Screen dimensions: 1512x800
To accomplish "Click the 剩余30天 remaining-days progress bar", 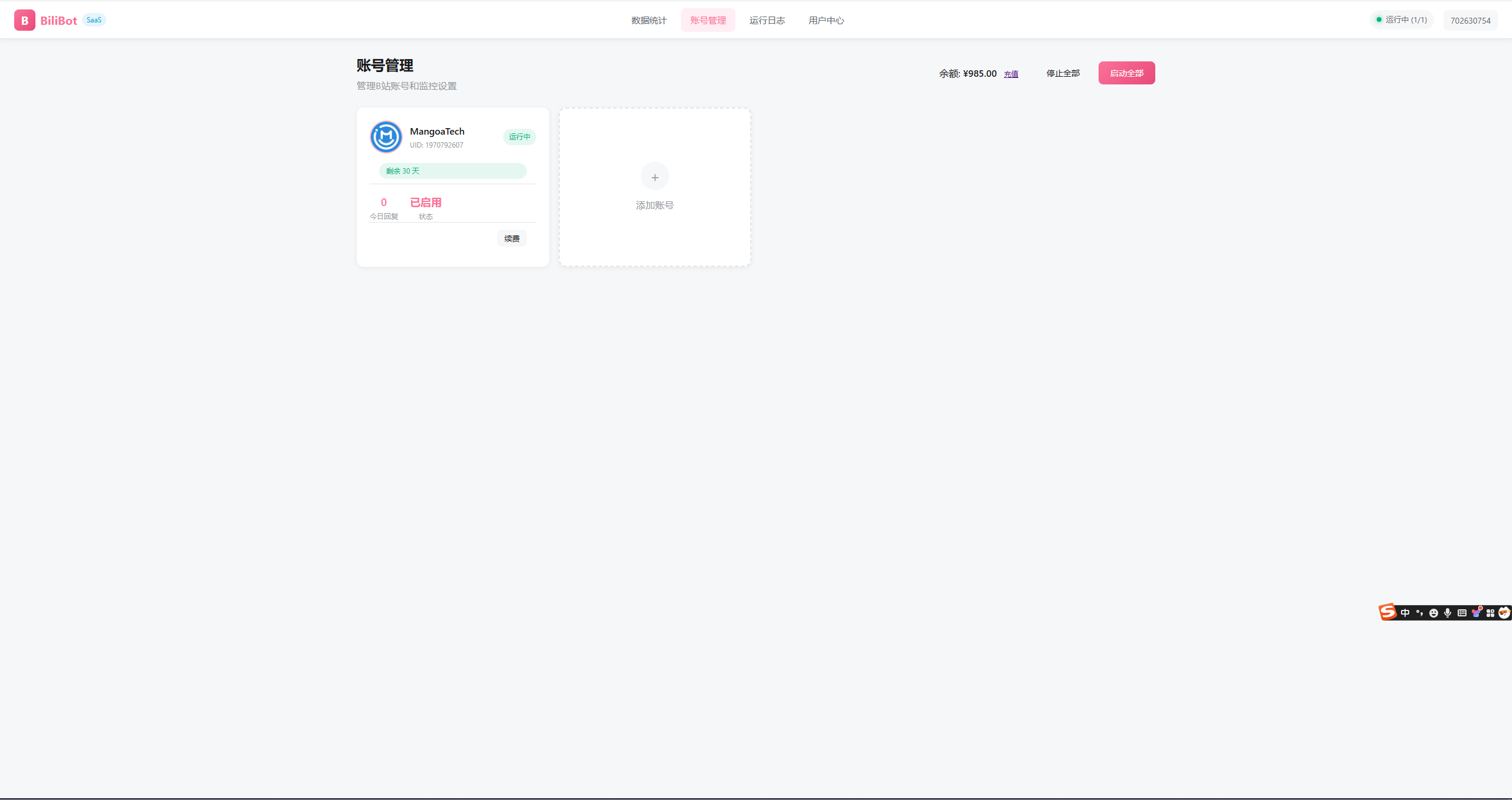I will tap(452, 171).
